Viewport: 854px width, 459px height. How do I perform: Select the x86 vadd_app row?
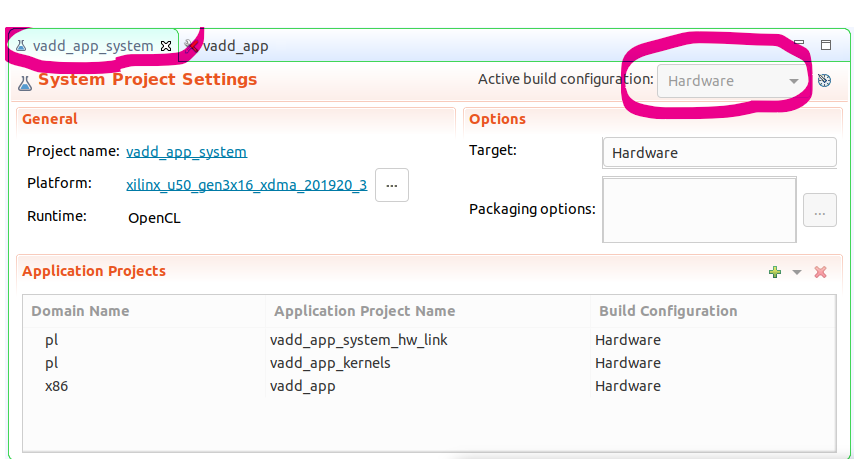click(x=302, y=386)
